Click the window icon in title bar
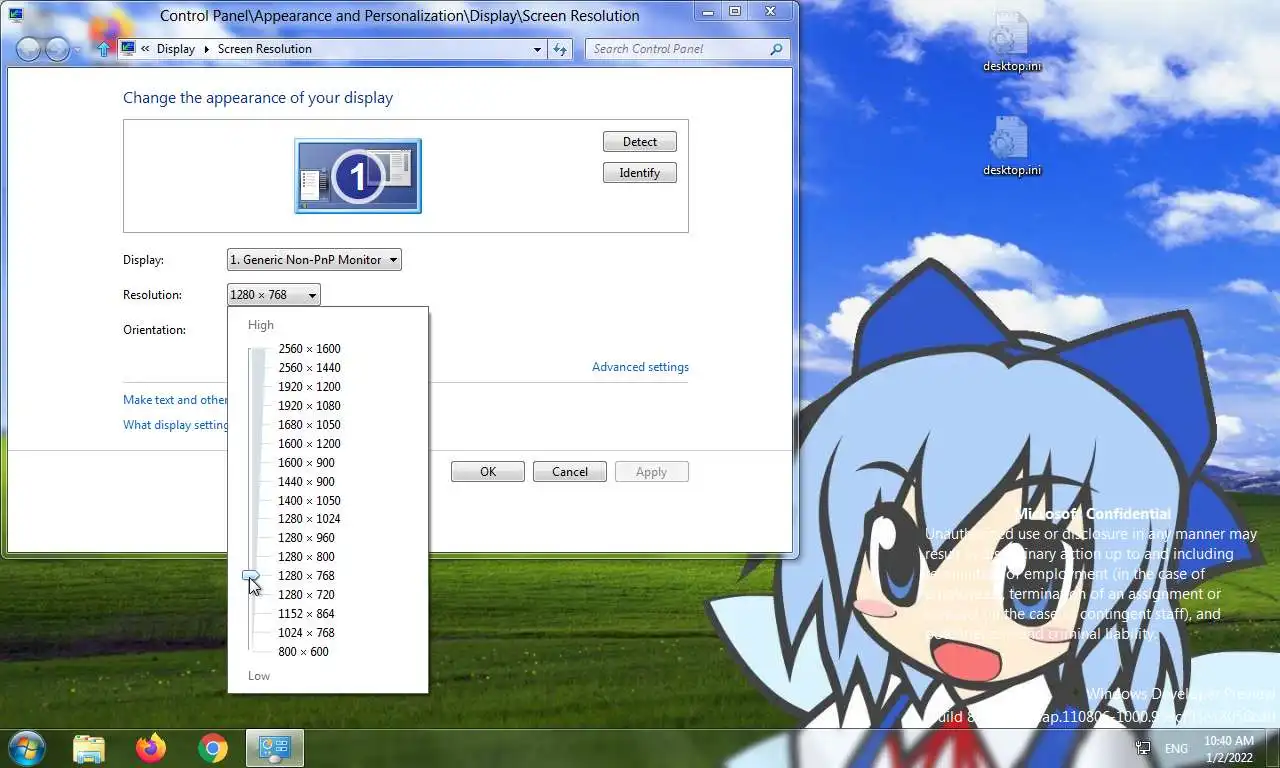The height and width of the screenshot is (768, 1280). [x=16, y=15]
